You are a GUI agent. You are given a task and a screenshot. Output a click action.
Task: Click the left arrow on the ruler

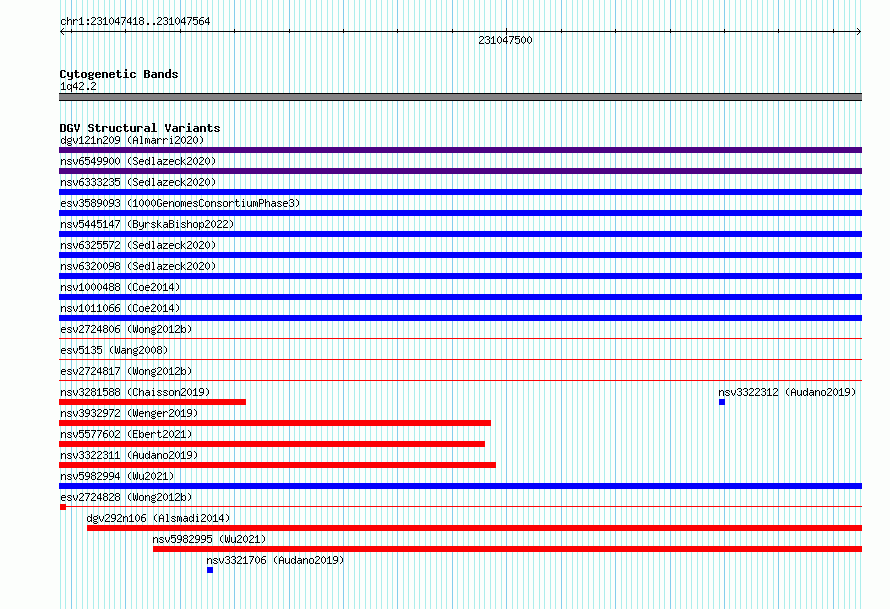coord(63,32)
